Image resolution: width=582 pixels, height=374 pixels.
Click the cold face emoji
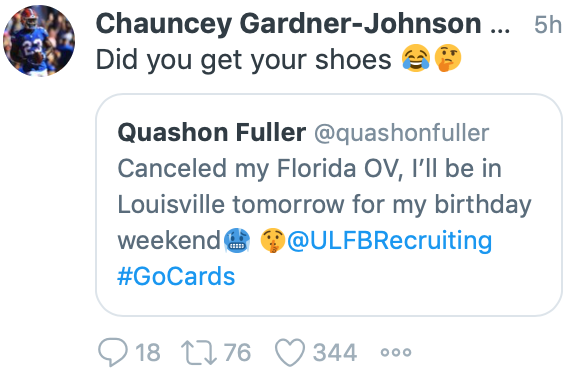tap(237, 240)
